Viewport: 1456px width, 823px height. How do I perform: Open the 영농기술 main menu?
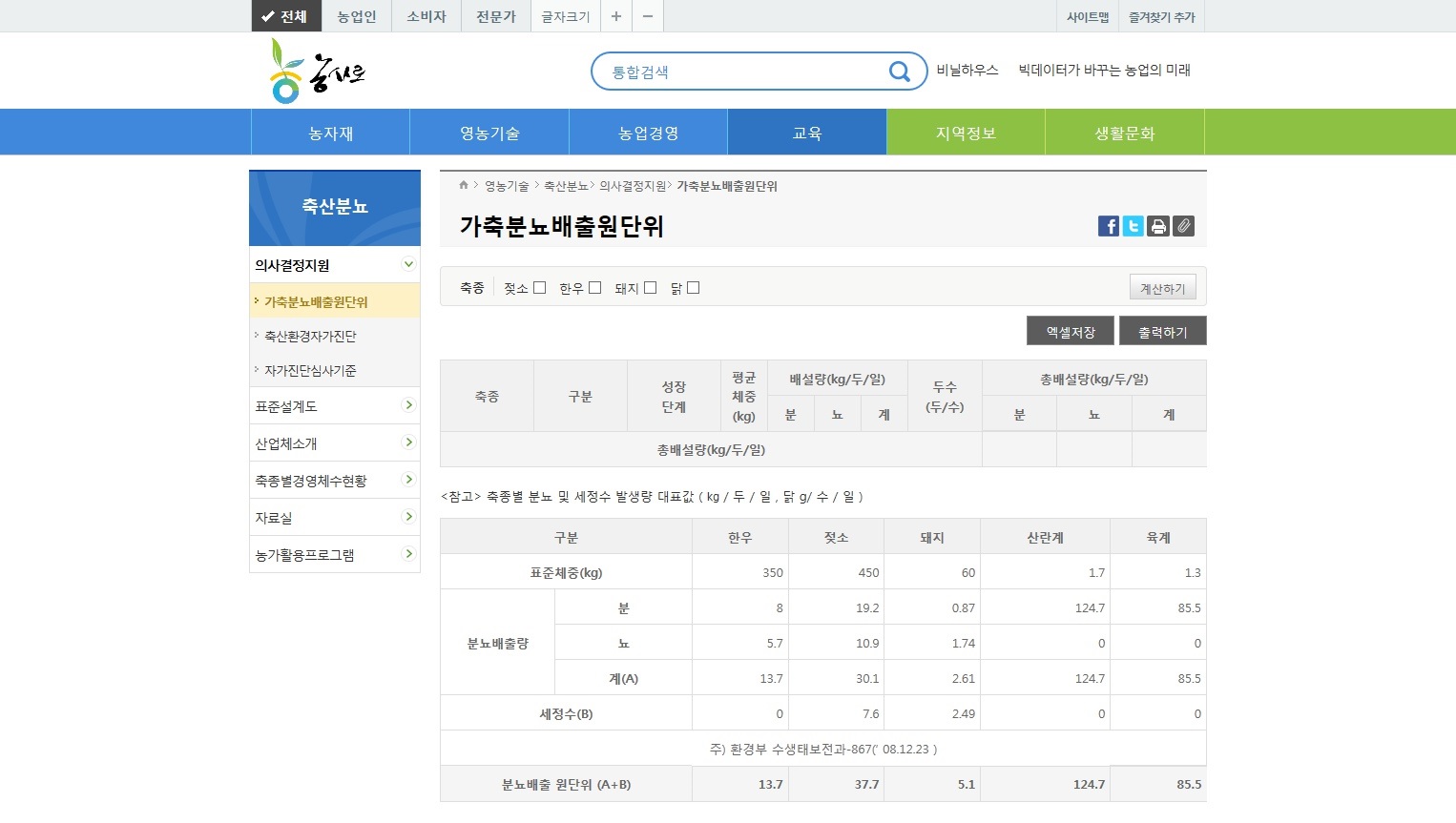(489, 133)
